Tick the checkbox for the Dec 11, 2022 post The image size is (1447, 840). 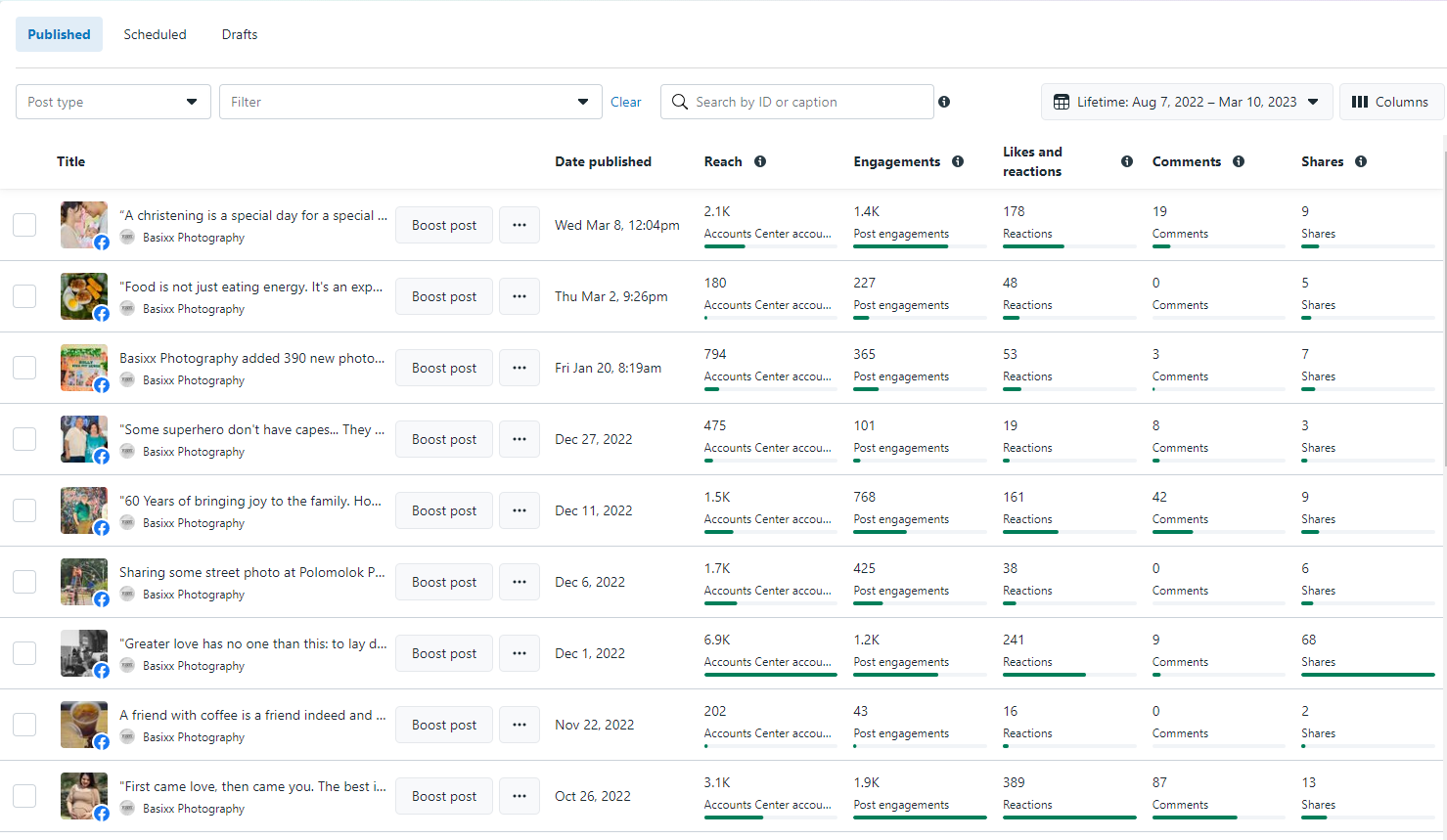[x=24, y=510]
